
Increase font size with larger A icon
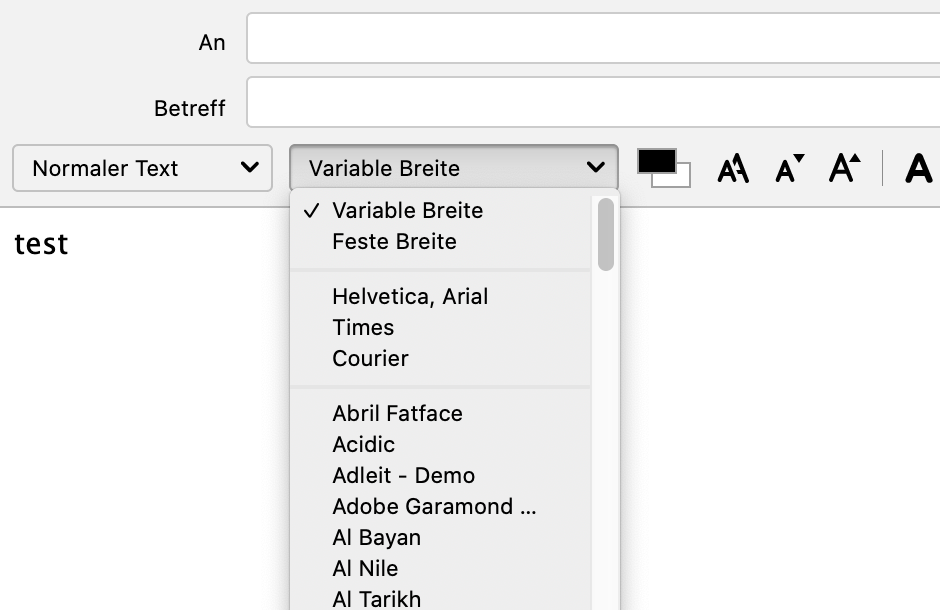click(844, 168)
